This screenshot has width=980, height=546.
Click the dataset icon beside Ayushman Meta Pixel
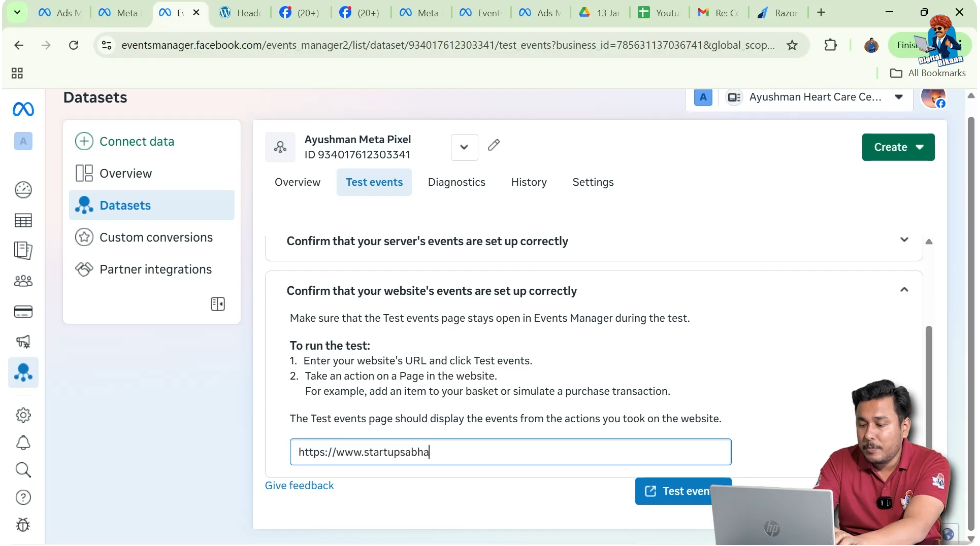coord(280,147)
